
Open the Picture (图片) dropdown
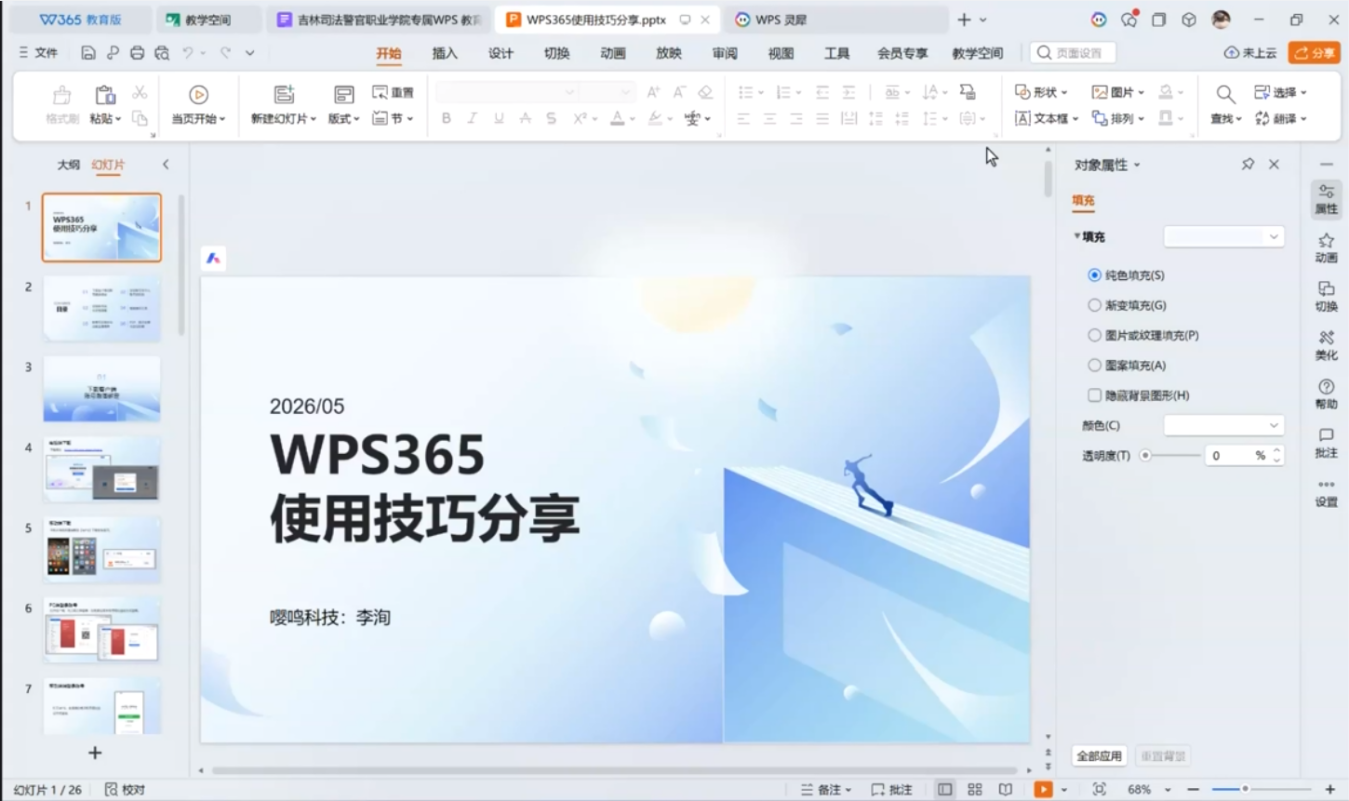click(x=1118, y=92)
